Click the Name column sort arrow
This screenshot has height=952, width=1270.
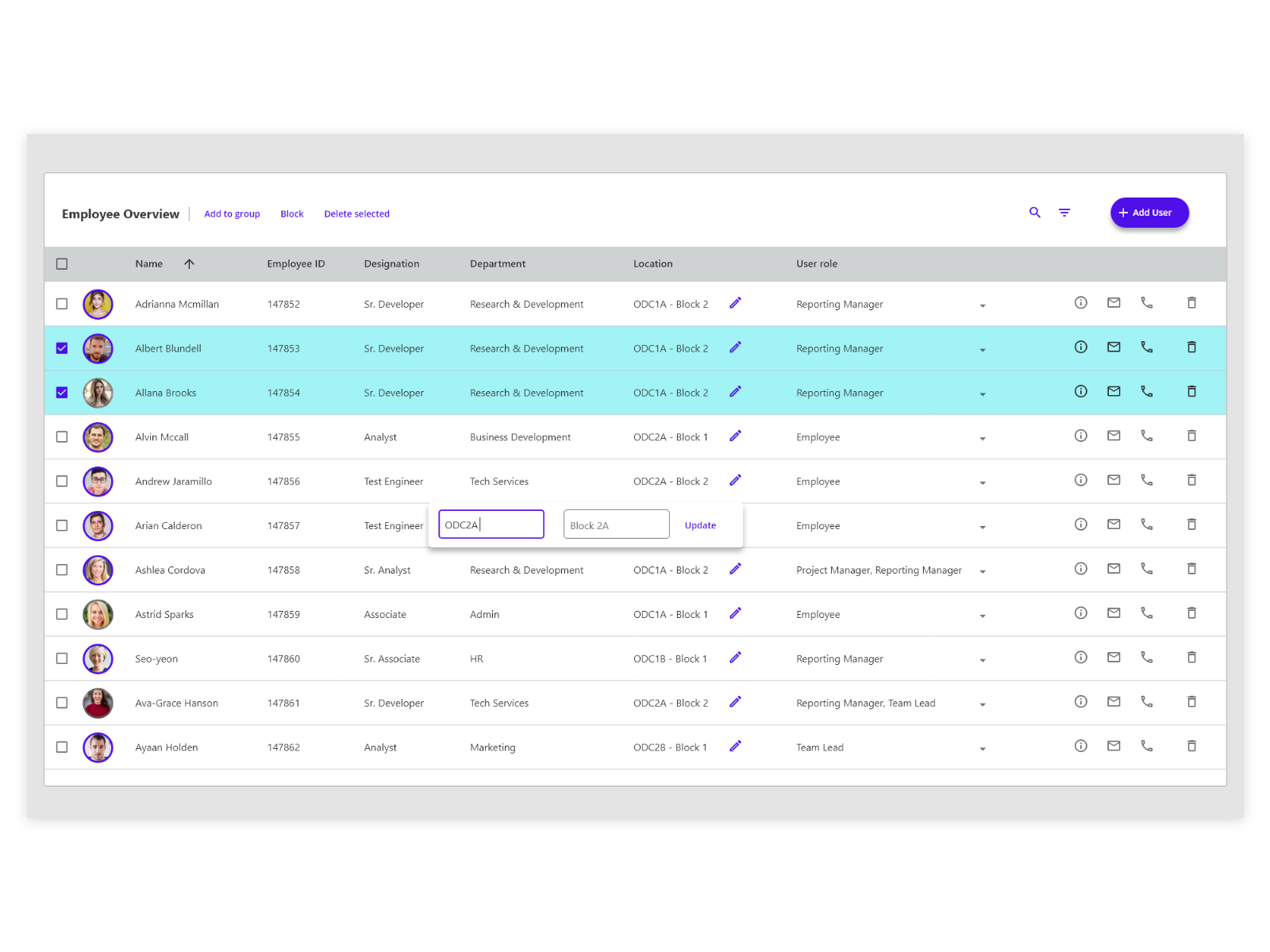[189, 263]
